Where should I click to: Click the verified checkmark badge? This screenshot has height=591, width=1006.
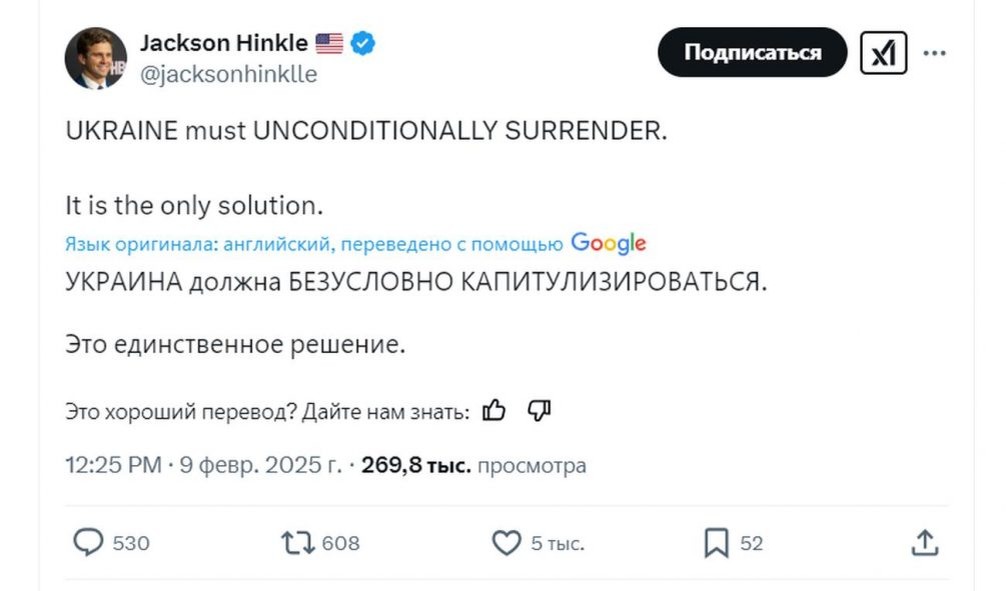coord(362,42)
